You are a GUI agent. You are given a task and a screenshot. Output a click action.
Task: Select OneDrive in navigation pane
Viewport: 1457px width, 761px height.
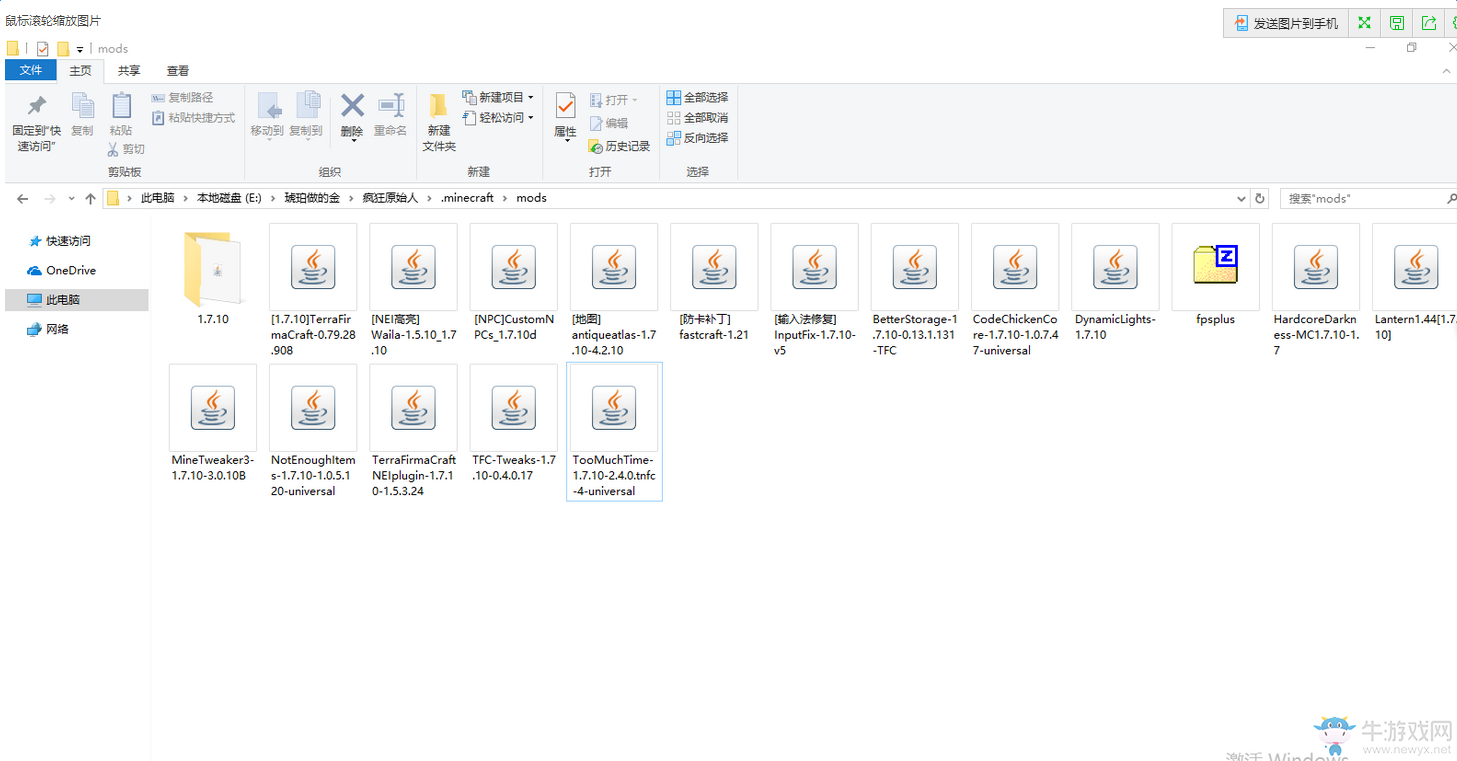[x=71, y=270]
